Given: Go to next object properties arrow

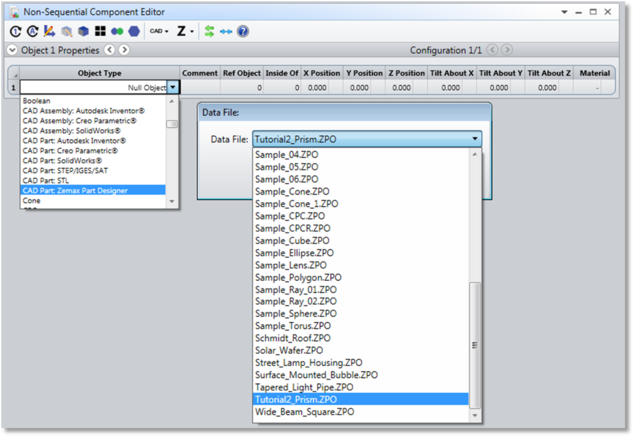Looking at the screenshot, I should [124, 50].
